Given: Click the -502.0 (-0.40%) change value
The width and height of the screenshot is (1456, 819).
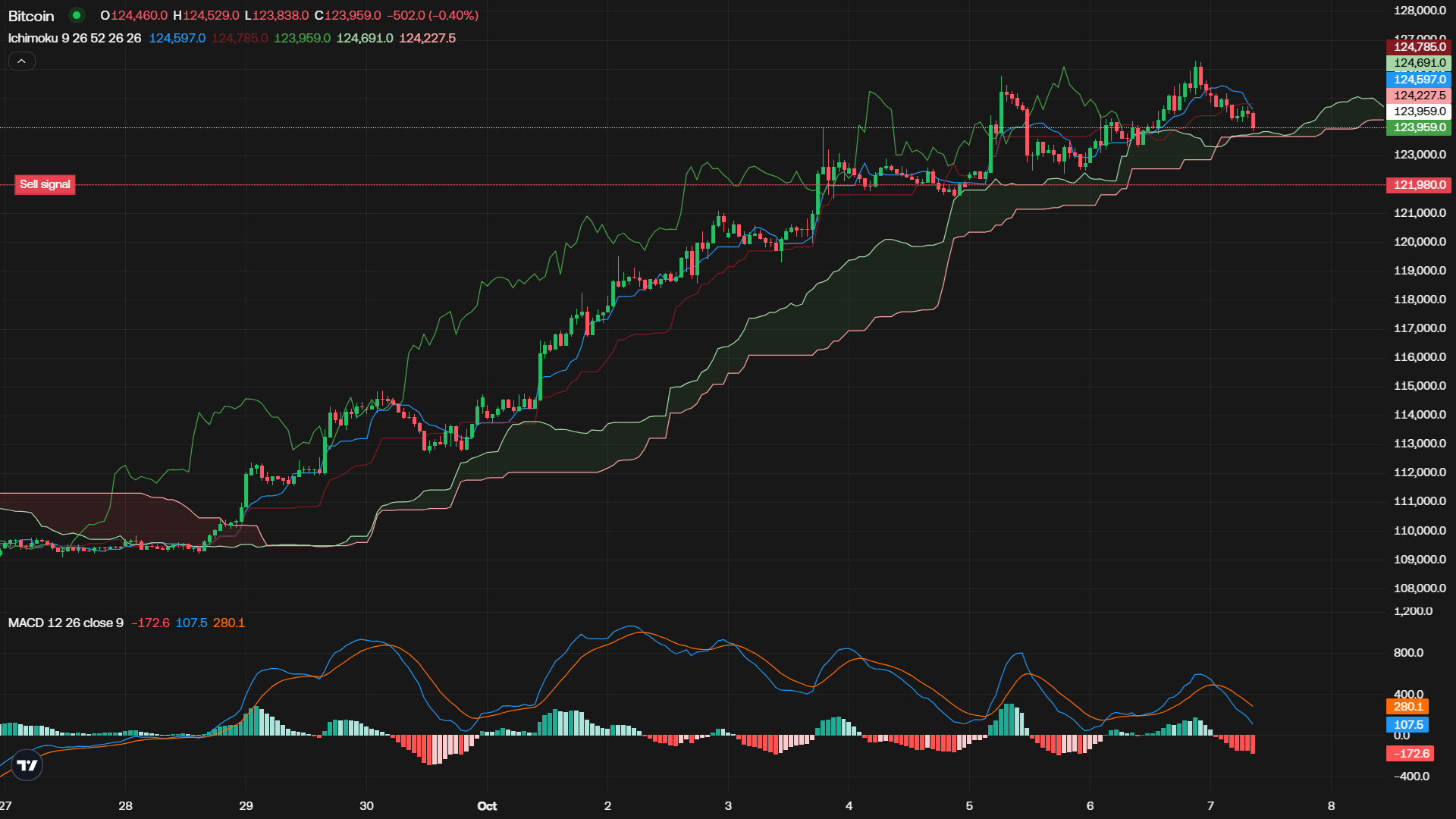Looking at the screenshot, I should pos(432,15).
